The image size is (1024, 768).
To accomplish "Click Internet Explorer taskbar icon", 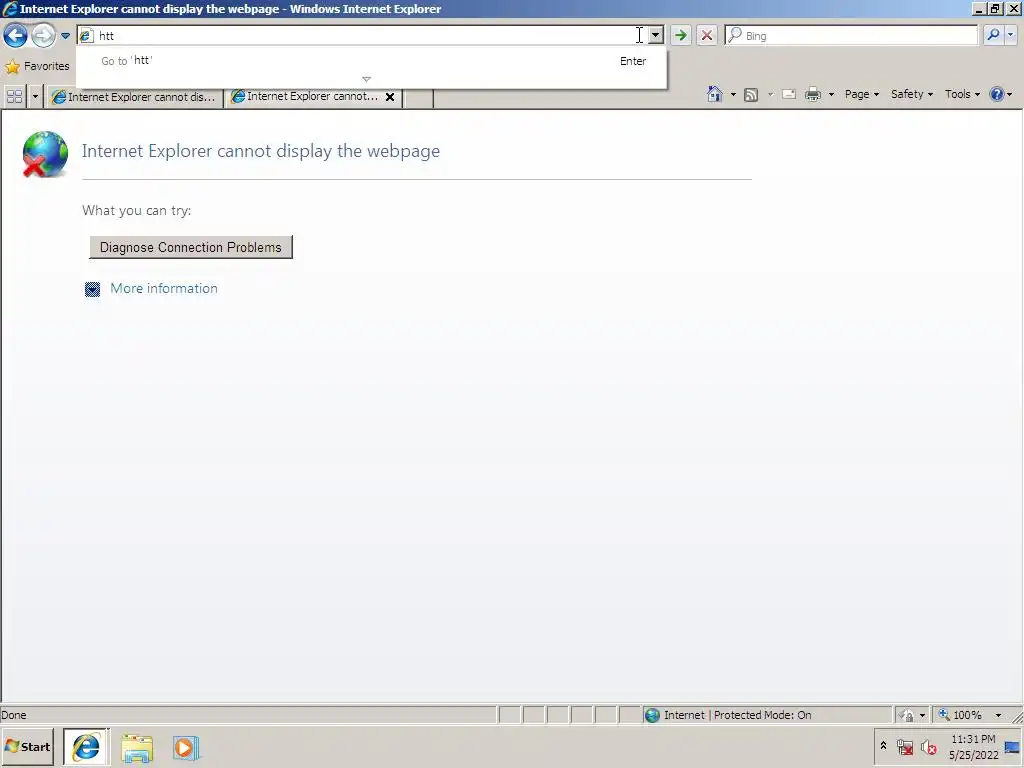I will (x=86, y=747).
